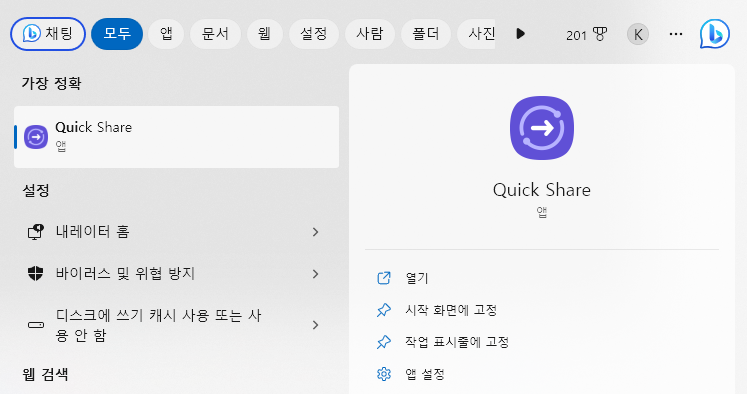Screen dimensions: 747x394
Task: Click 열기 to open Quick Share
Action: coord(417,278)
